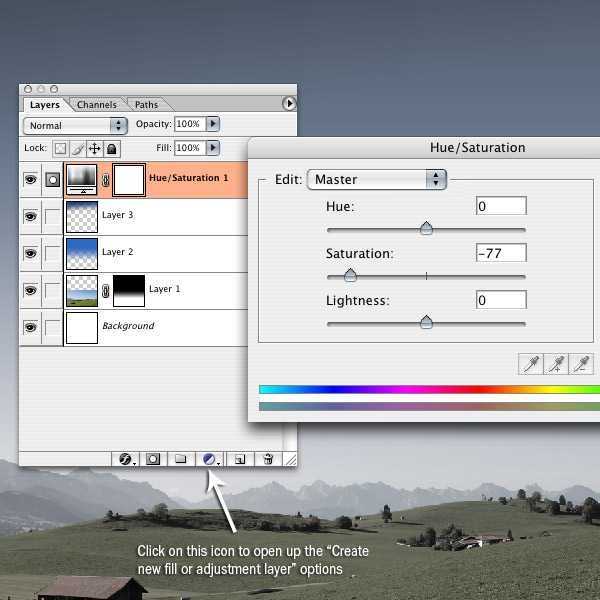The height and width of the screenshot is (600, 600).
Task: Select the Add to Sample eyedropper
Action: pyautogui.click(x=556, y=364)
